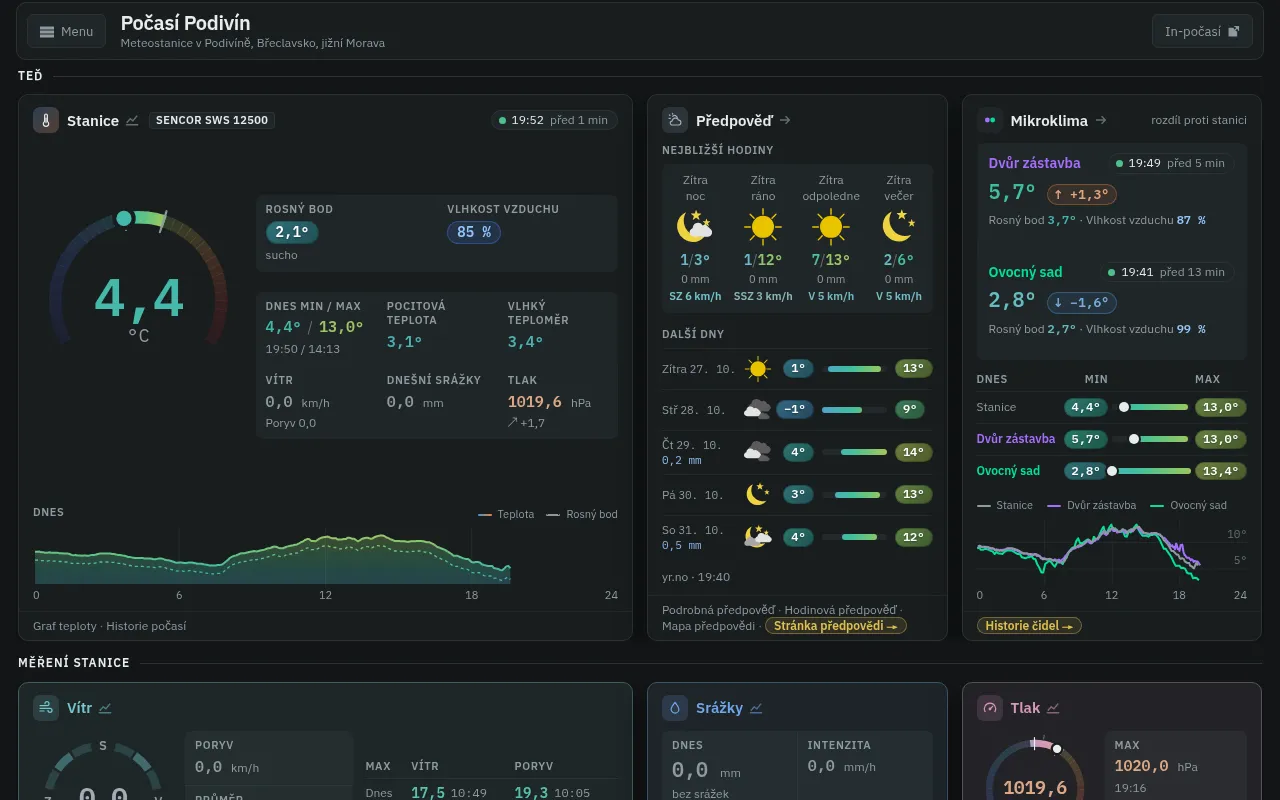Open the Mapa předpovědi link
This screenshot has height=800, width=1280.
[x=708, y=626]
